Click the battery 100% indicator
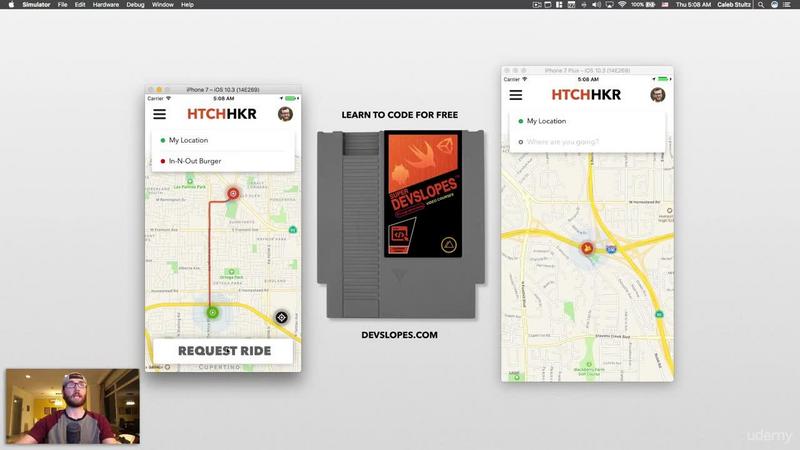Screen dimensions: 800x450 click(x=643, y=5)
